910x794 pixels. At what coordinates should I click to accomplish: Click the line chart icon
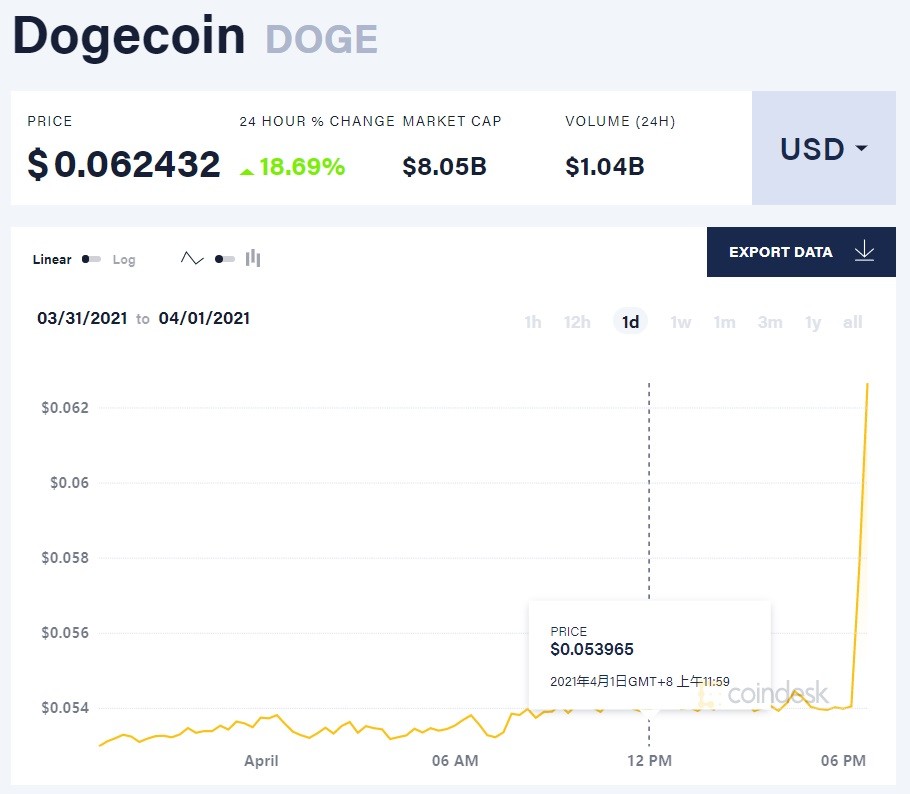[x=192, y=258]
